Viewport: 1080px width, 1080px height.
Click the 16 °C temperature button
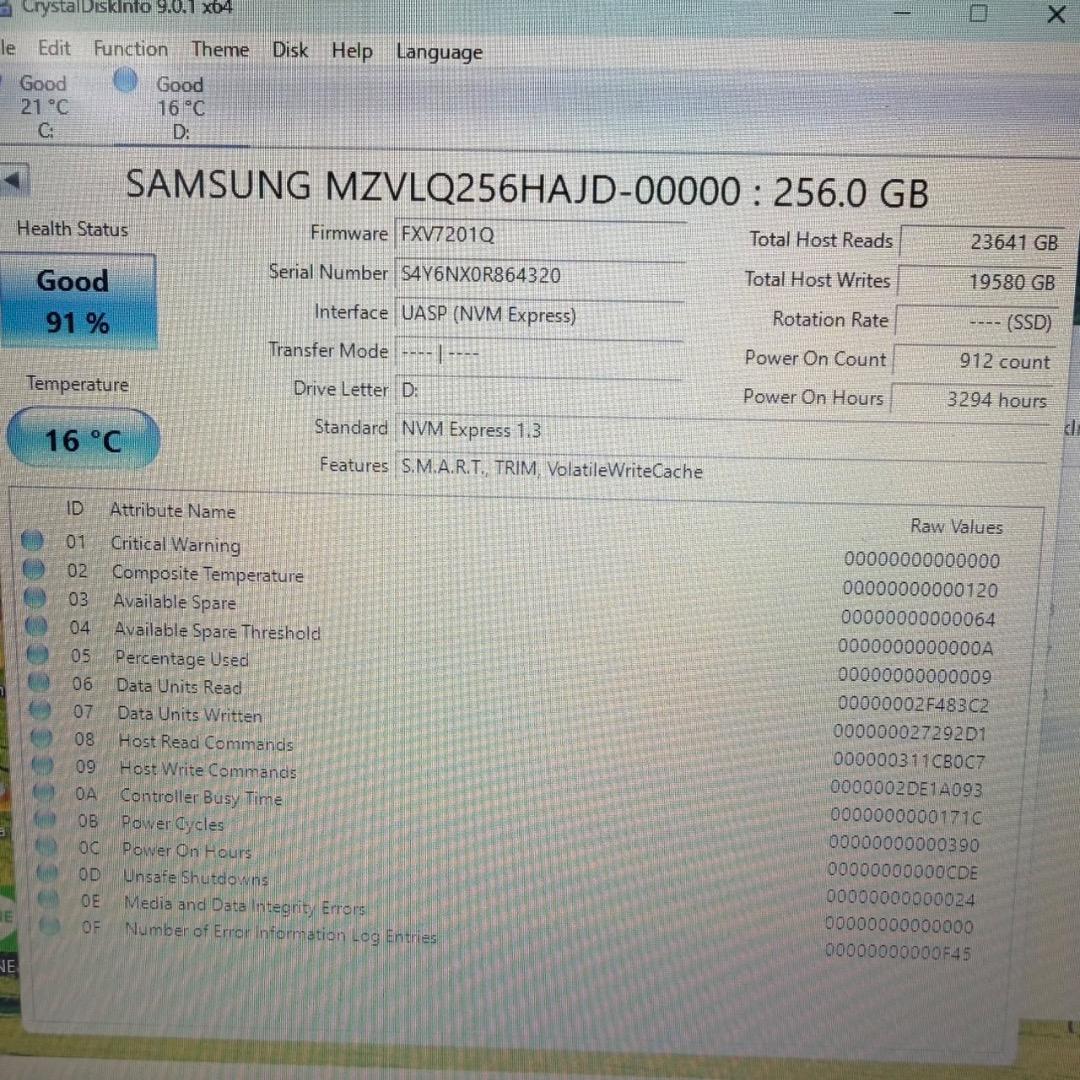(x=83, y=439)
